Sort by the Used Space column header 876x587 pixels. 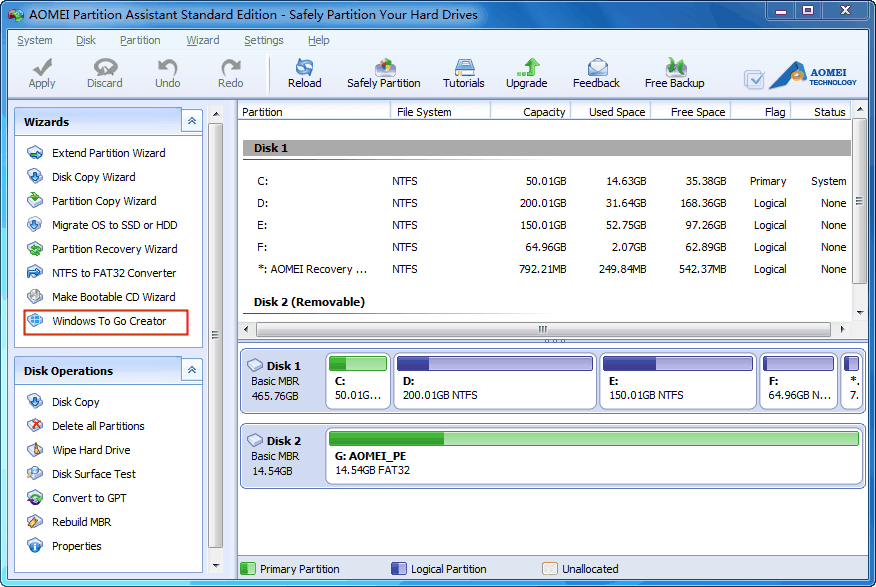[x=611, y=112]
